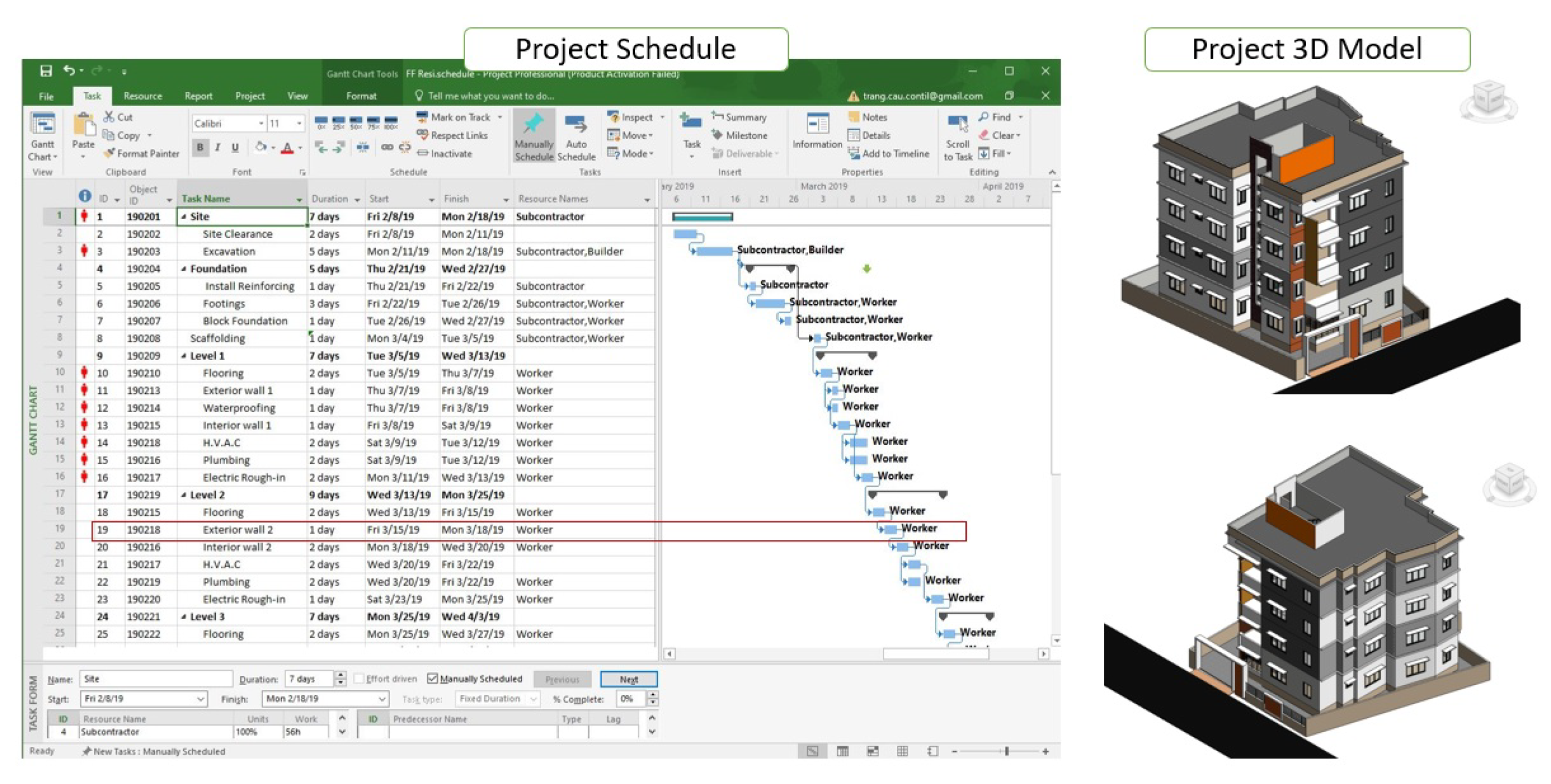Viewport: 1551px width, 784px height.
Task: Click the Format Painter tool
Action: tap(142, 154)
